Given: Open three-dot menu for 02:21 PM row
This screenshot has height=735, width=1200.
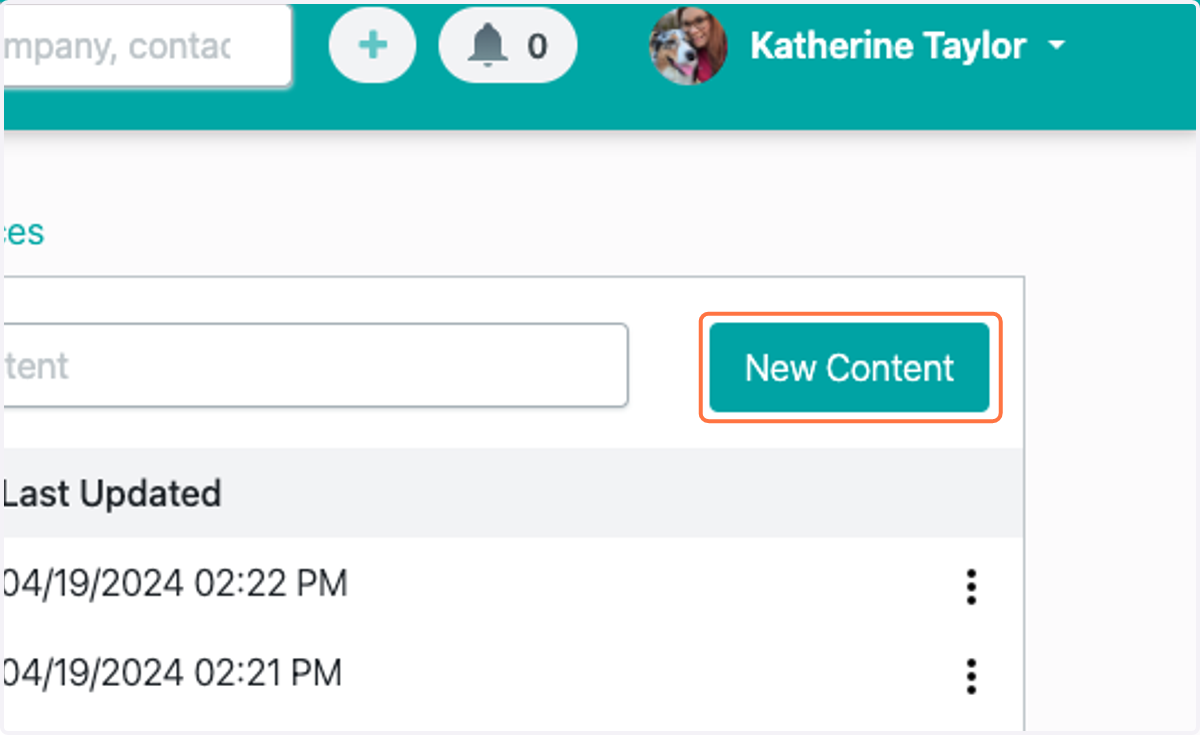Looking at the screenshot, I should [x=971, y=676].
